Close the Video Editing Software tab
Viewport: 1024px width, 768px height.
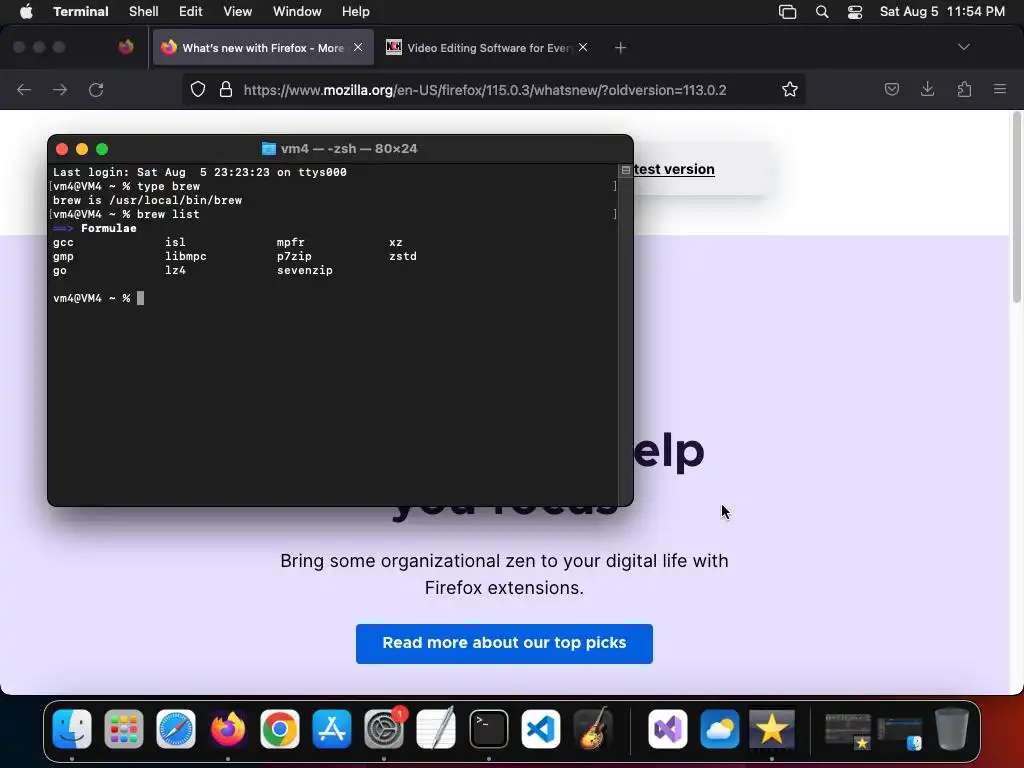(583, 47)
